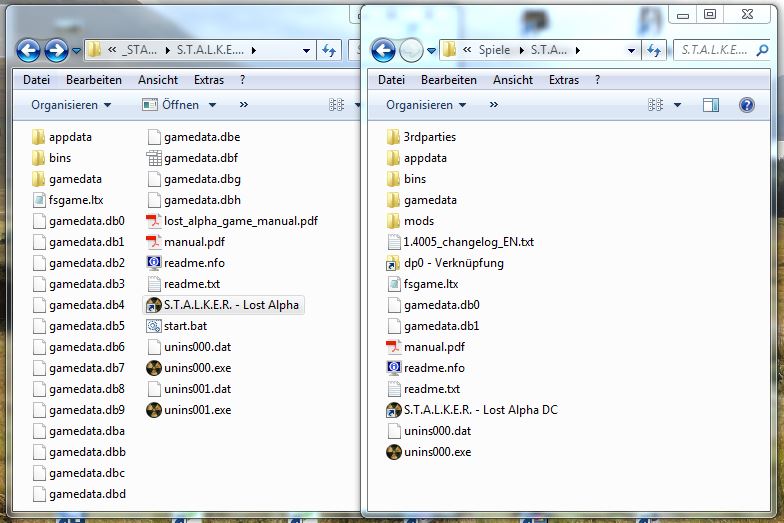The width and height of the screenshot is (784, 523).
Task: Open the ? help menu in the right window
Action: pyautogui.click(x=598, y=80)
